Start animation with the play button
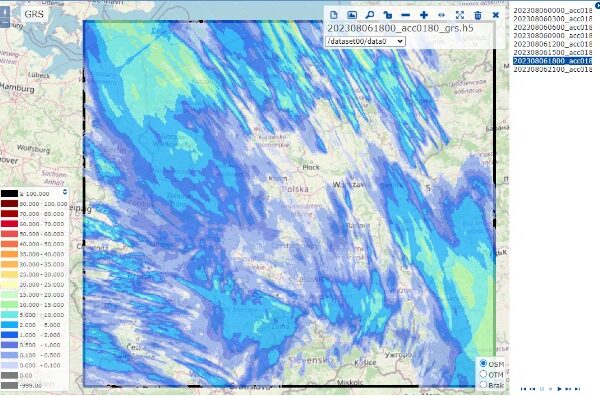This screenshot has height=396, width=600. tap(559, 389)
